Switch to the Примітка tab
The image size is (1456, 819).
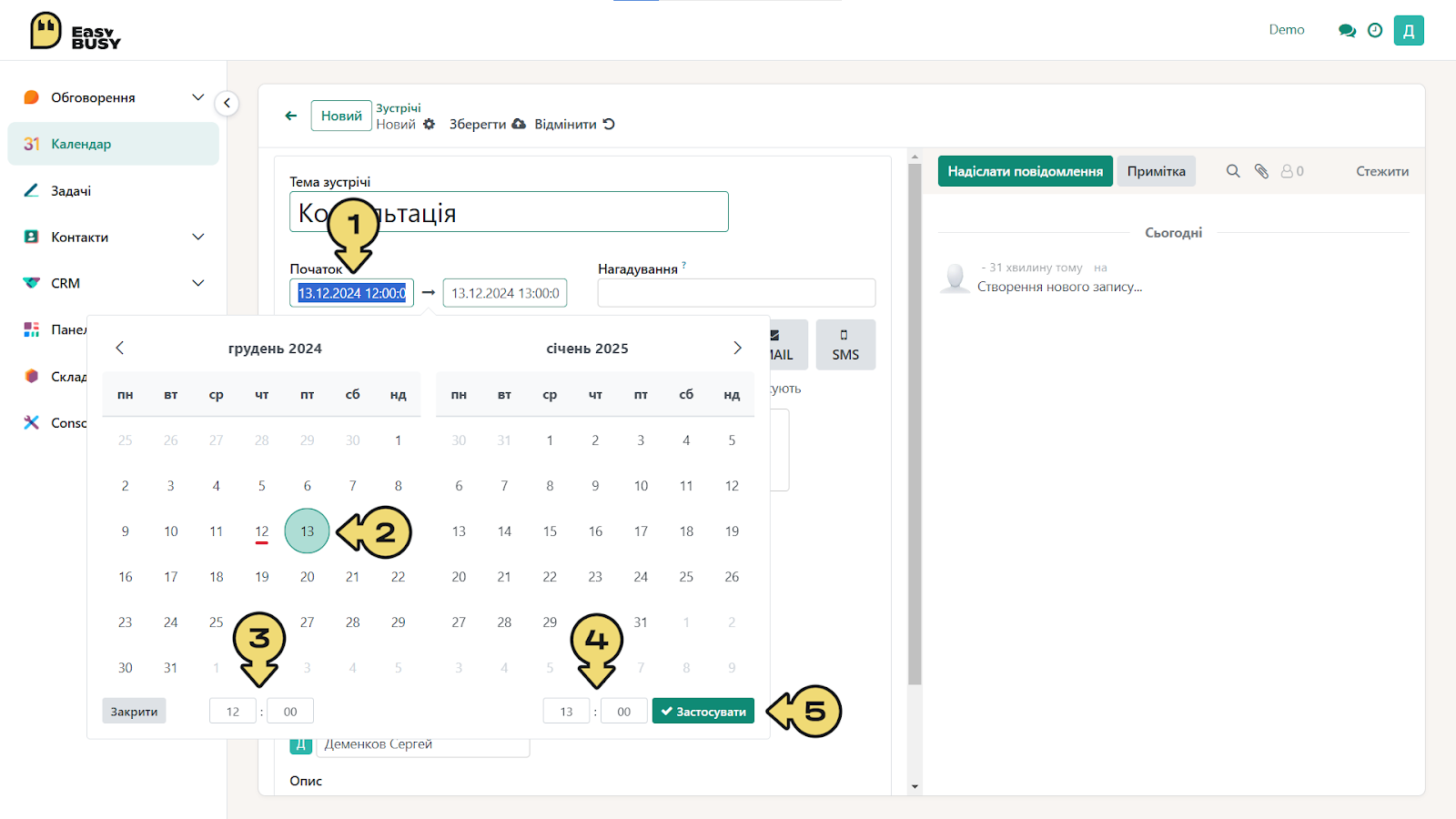pyautogui.click(x=1157, y=171)
